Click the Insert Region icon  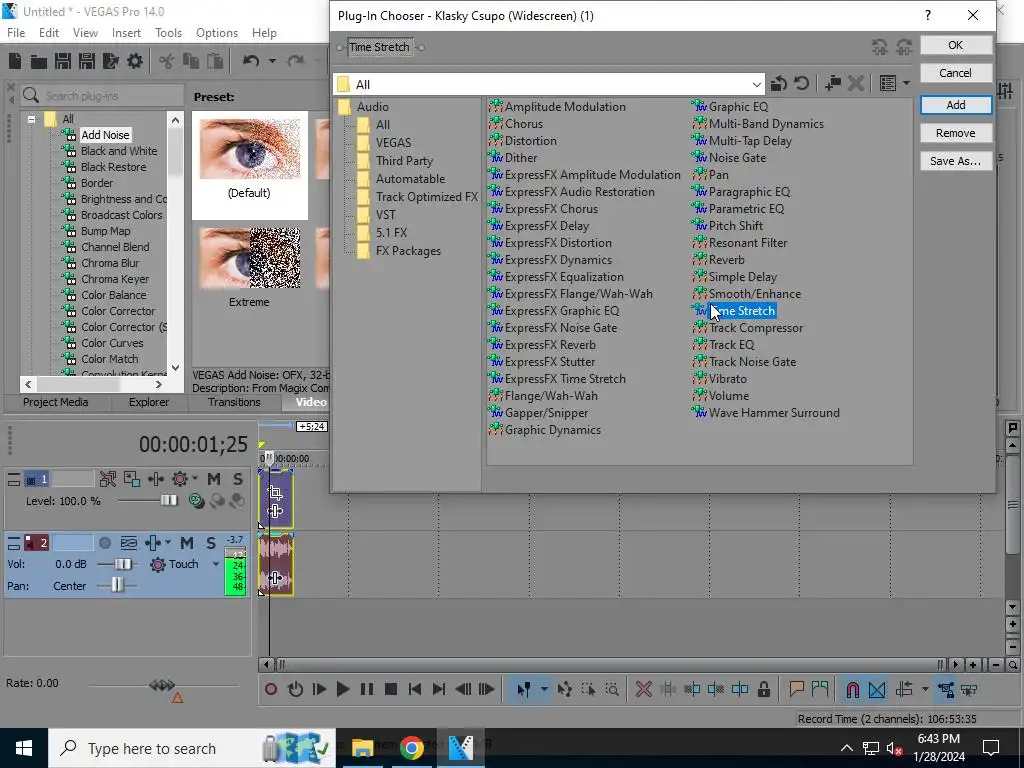point(820,689)
